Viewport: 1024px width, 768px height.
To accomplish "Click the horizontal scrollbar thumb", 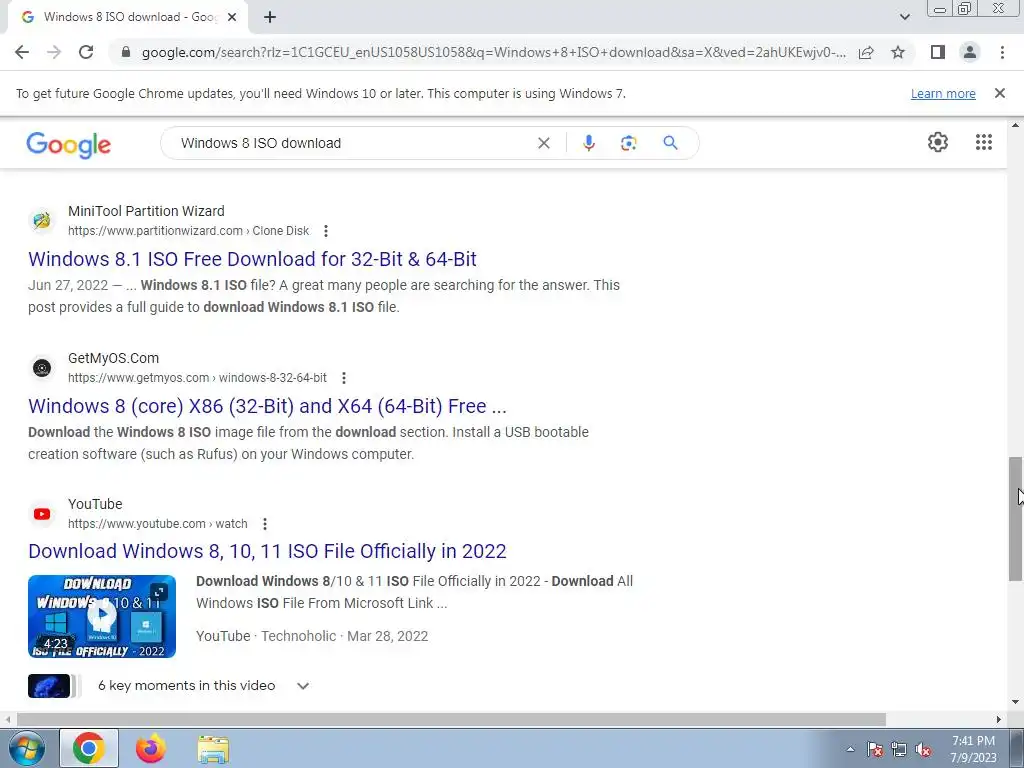I will click(x=451, y=719).
